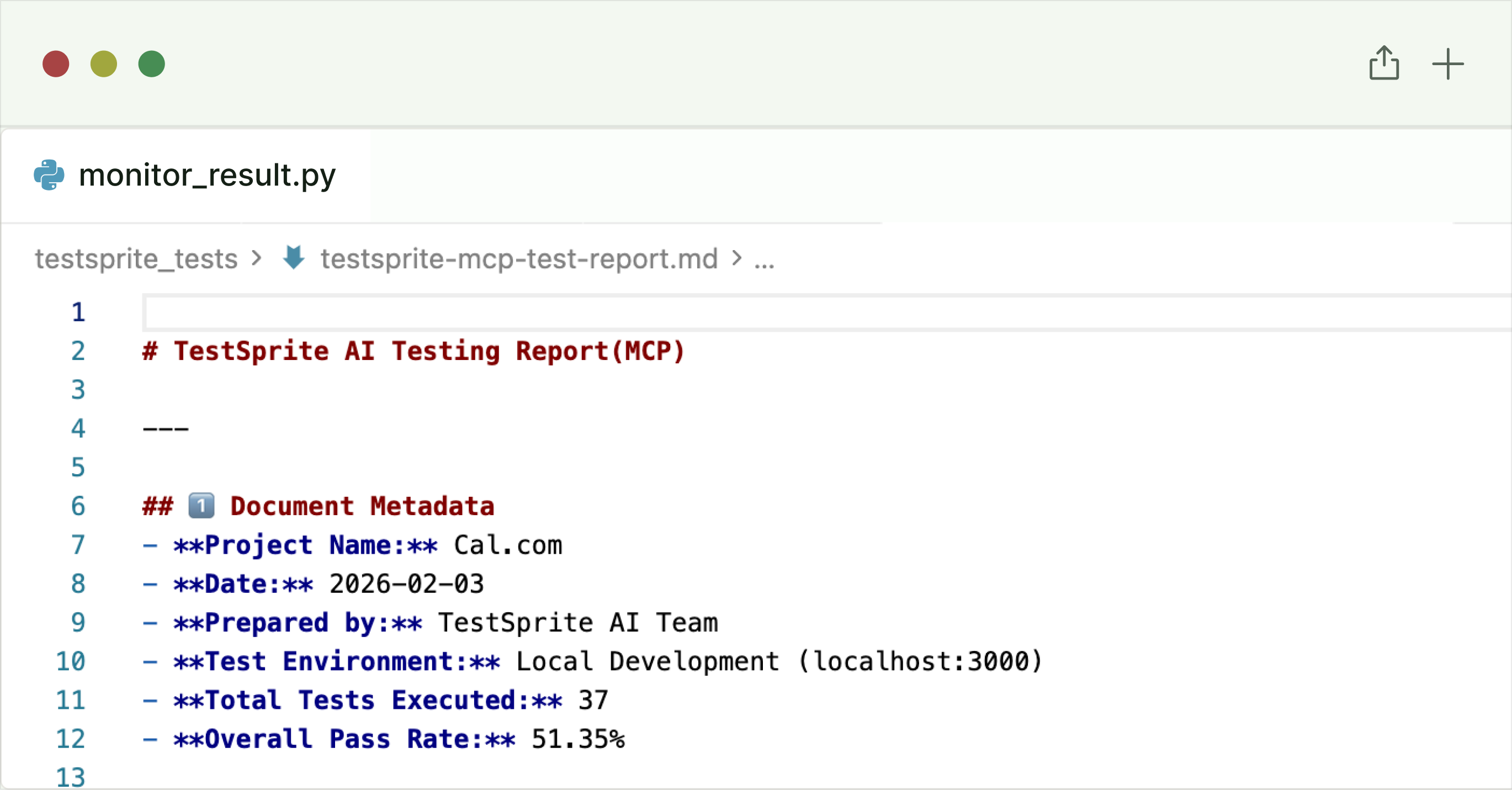This screenshot has height=790, width=1512.
Task: Click the yellow minimize window button
Action: tap(103, 63)
